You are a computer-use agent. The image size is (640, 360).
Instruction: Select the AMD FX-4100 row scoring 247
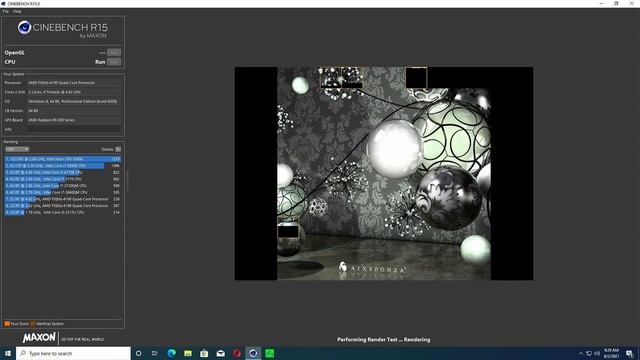[62, 206]
